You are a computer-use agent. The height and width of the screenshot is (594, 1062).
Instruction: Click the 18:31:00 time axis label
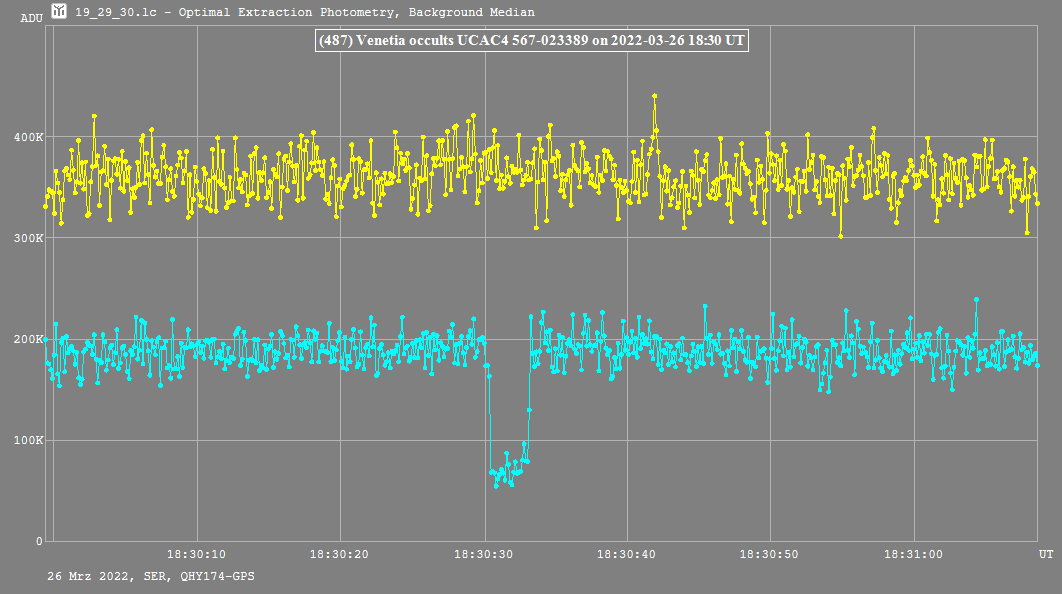915,554
